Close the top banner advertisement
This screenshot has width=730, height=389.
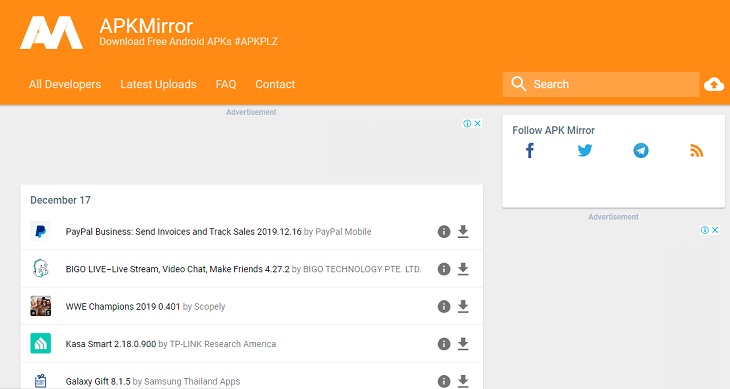point(477,123)
